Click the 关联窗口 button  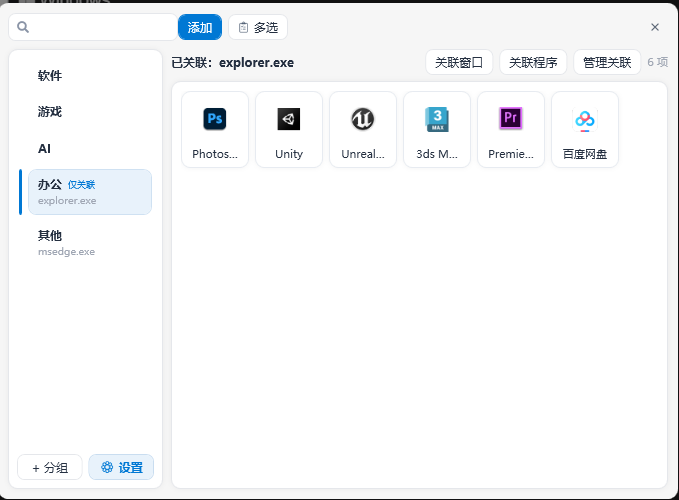click(x=459, y=62)
